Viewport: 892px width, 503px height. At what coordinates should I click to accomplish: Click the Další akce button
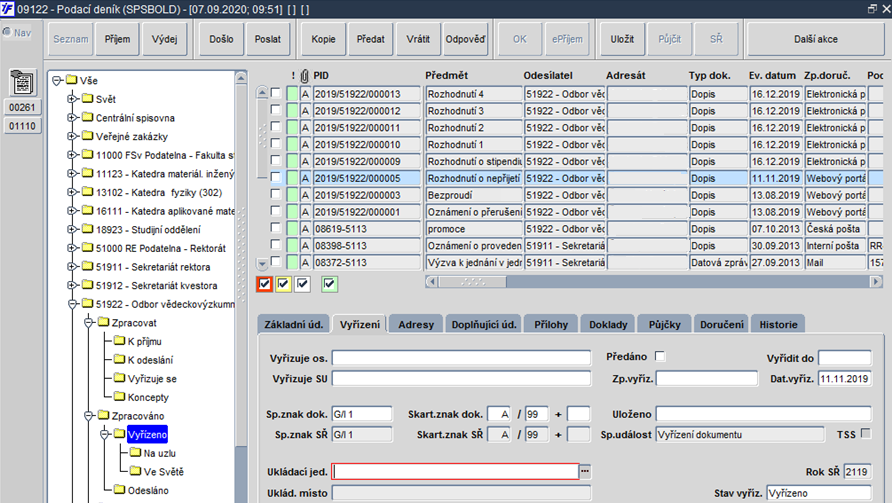tap(816, 39)
